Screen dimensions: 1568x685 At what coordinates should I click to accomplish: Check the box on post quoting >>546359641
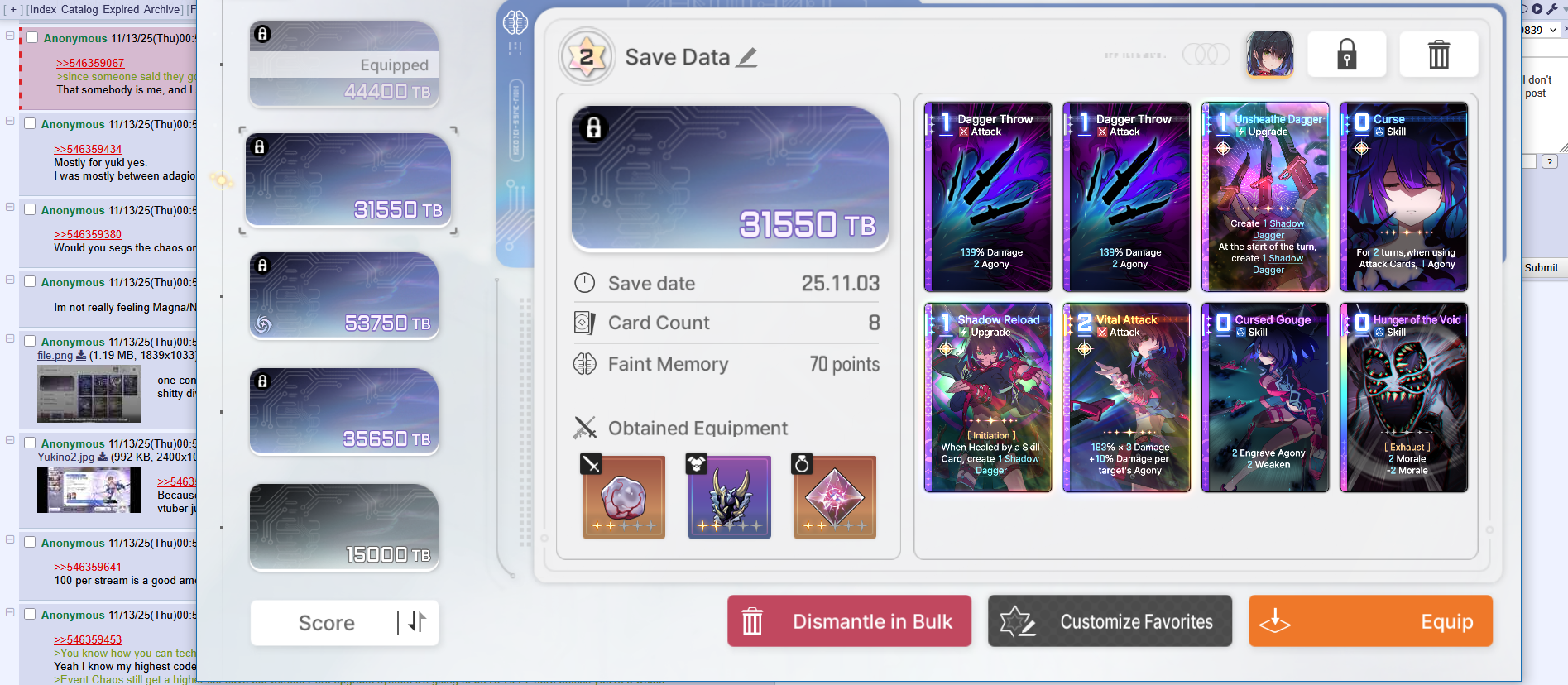30,542
